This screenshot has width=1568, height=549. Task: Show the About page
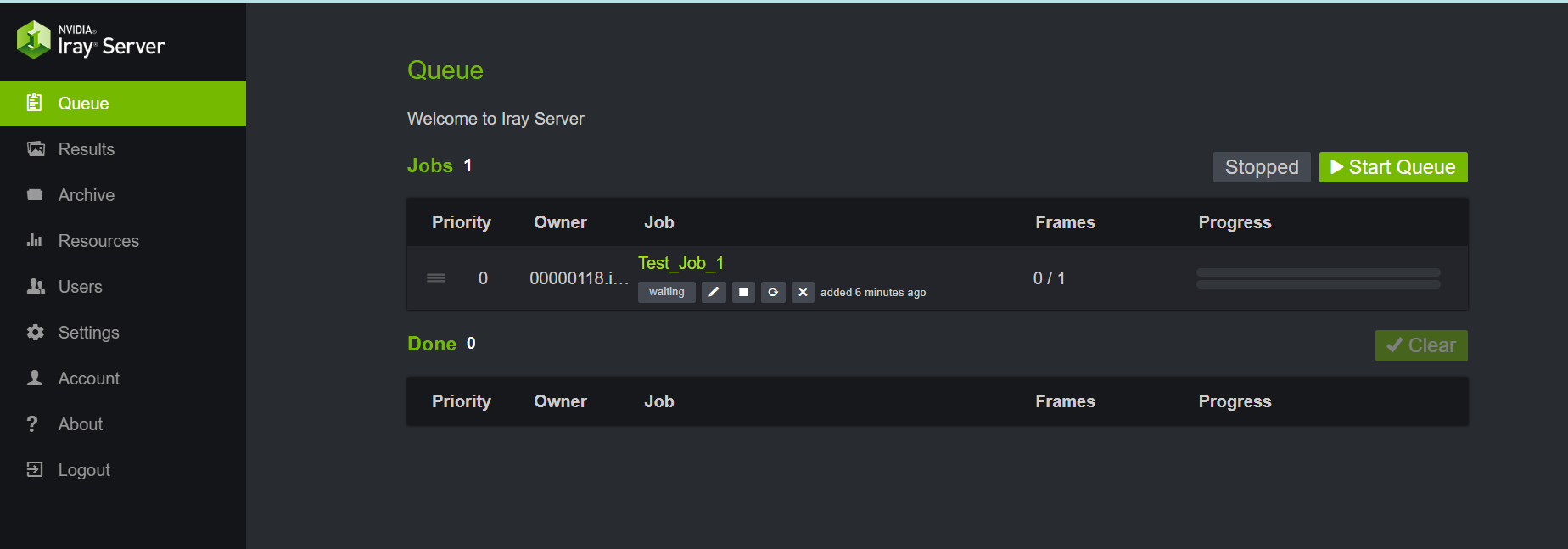coord(80,424)
